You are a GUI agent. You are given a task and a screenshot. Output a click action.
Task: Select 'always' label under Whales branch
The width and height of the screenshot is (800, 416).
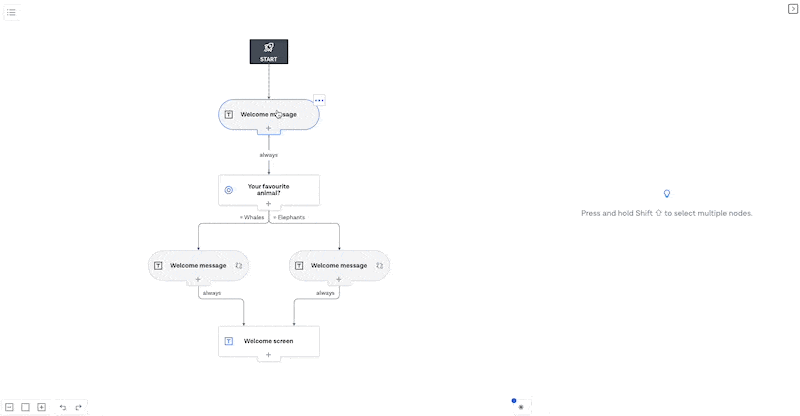[212, 293]
